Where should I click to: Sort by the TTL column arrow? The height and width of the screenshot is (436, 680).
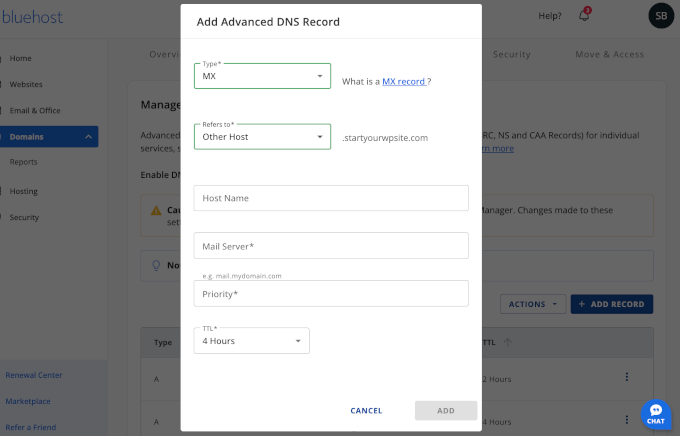click(x=507, y=342)
